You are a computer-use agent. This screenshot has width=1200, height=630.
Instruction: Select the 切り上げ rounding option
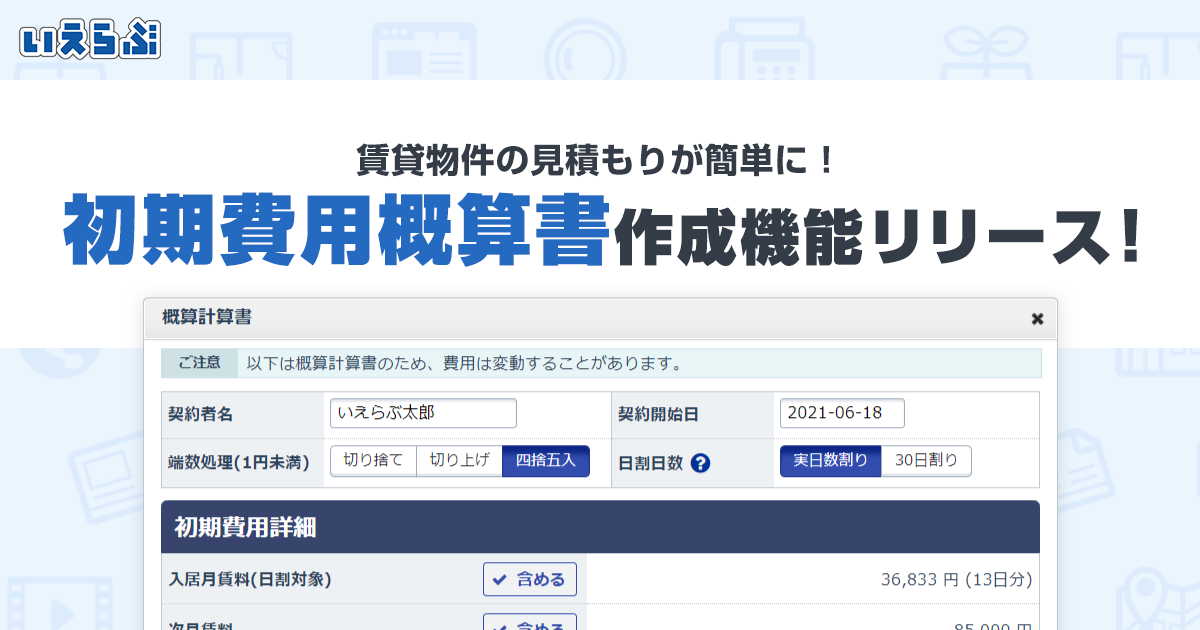[458, 461]
